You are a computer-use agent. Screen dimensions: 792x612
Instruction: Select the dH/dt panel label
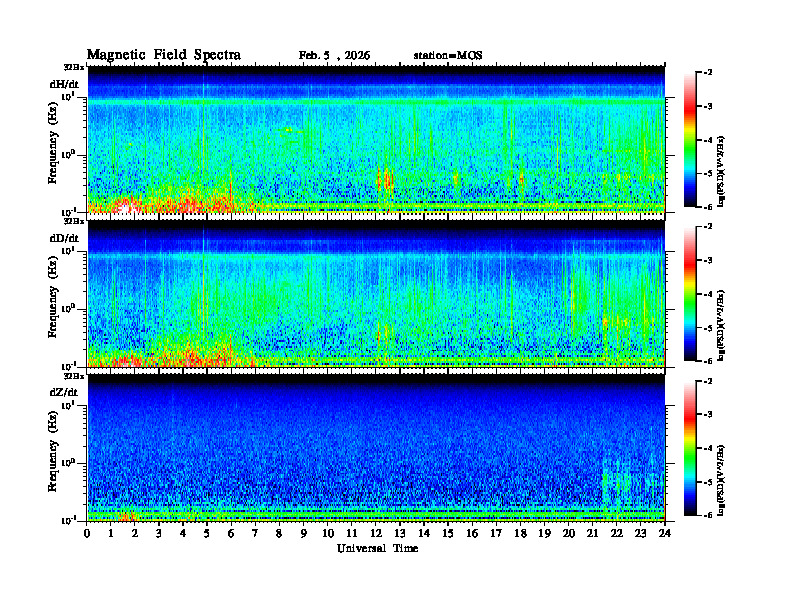point(64,84)
